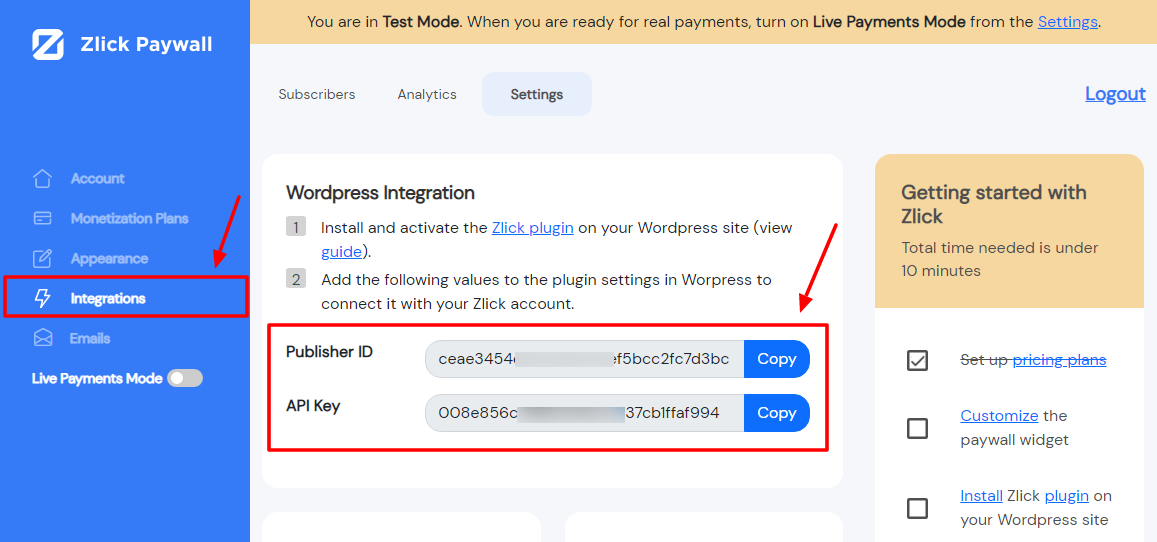The height and width of the screenshot is (542, 1157).
Task: Open the pricing plans link
Action: coord(1060,360)
